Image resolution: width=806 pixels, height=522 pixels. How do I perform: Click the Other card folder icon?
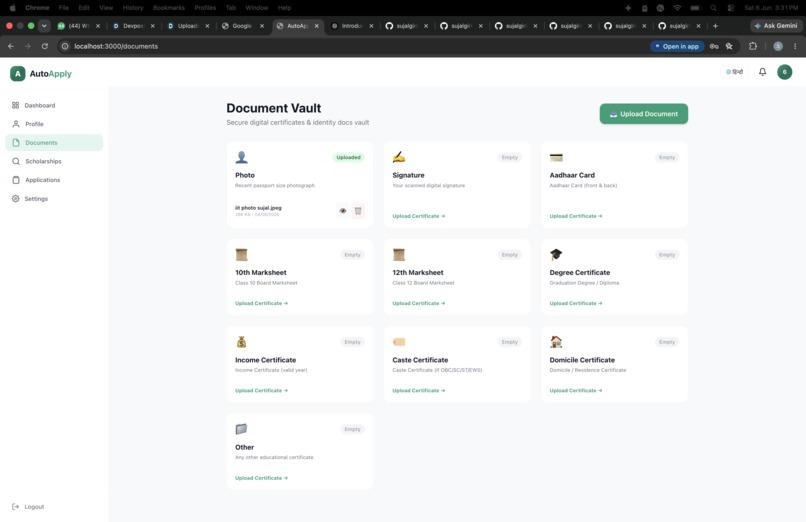(x=242, y=429)
